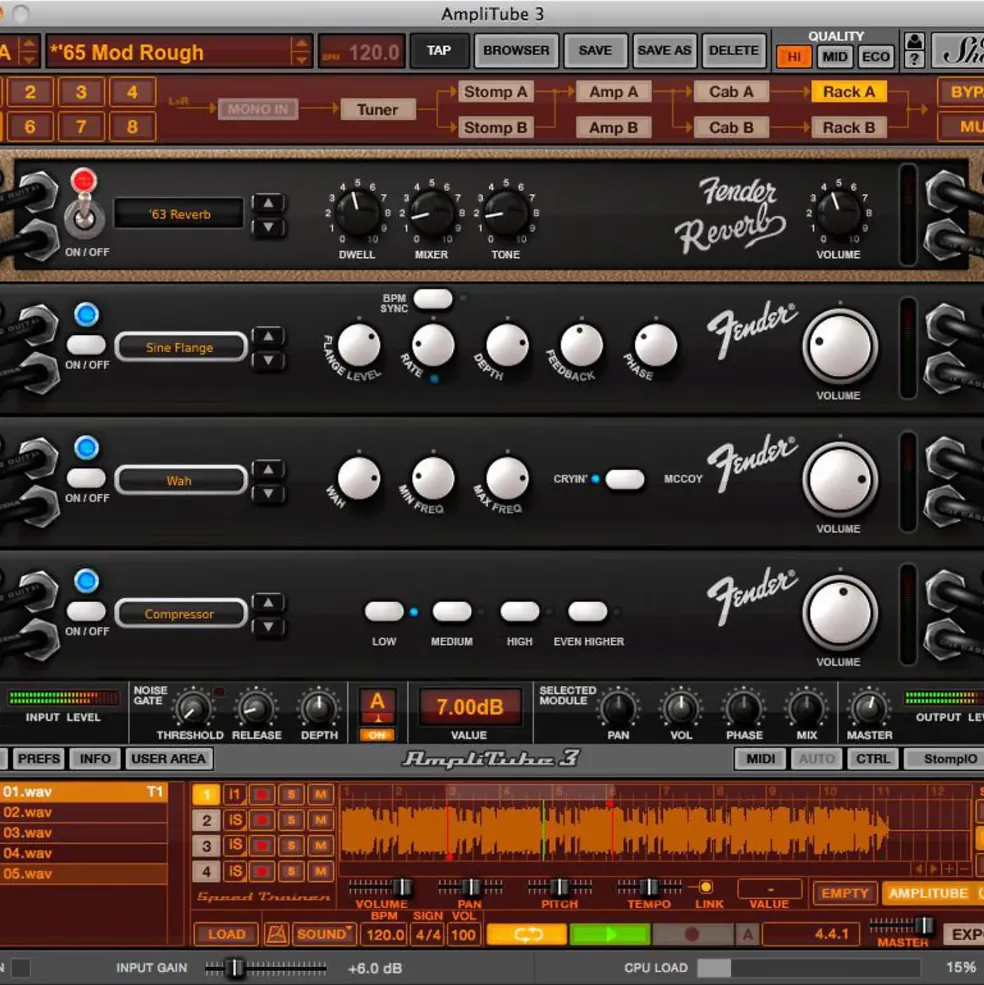The image size is (984, 985).
Task: Click down arrow beside '63 Reverb
Action: coord(268,227)
